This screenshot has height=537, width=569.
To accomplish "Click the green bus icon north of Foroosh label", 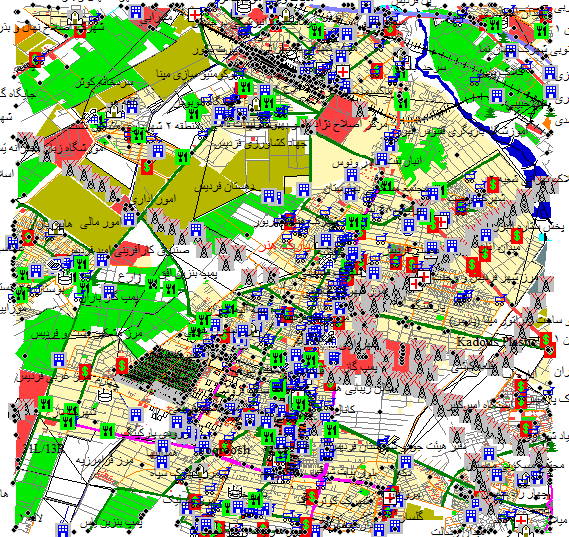I will point(278,387).
